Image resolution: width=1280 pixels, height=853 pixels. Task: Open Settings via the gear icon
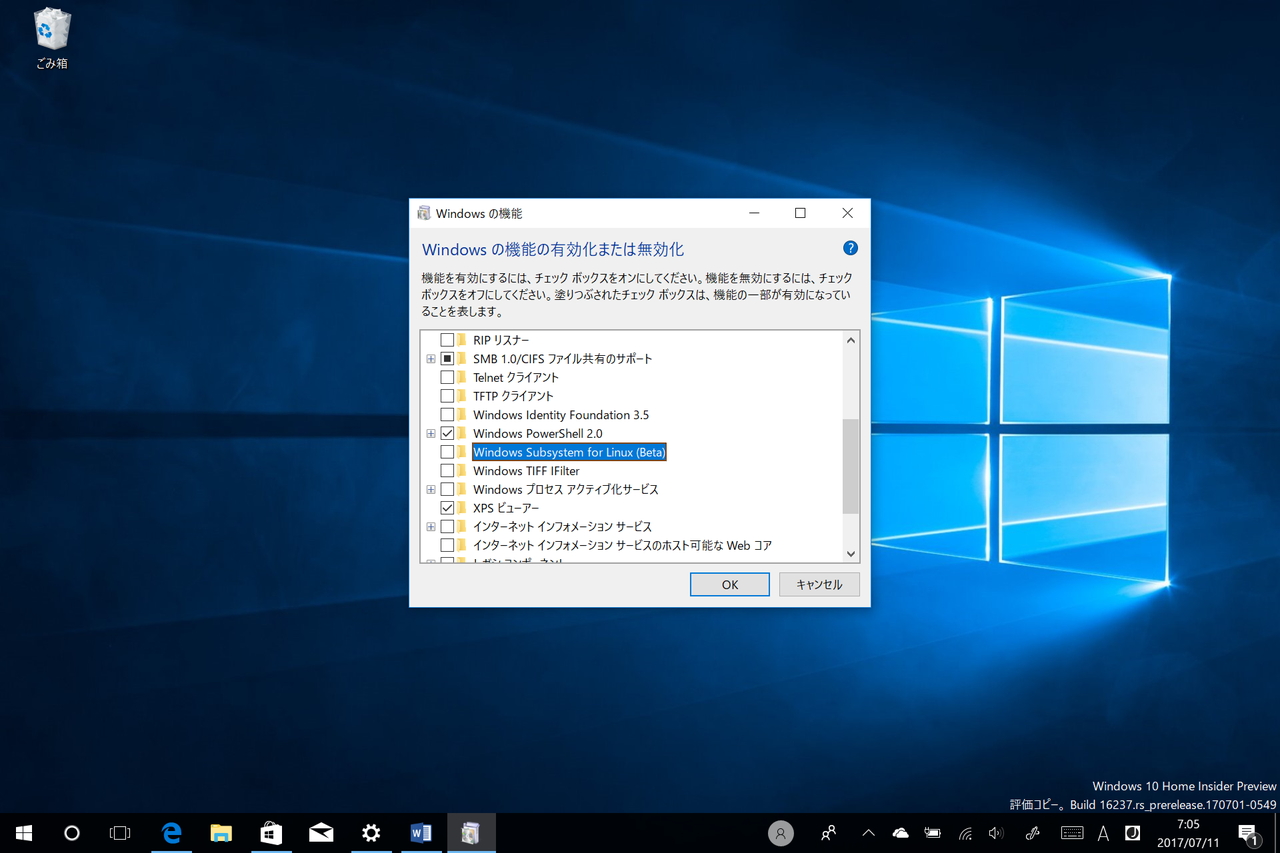371,832
